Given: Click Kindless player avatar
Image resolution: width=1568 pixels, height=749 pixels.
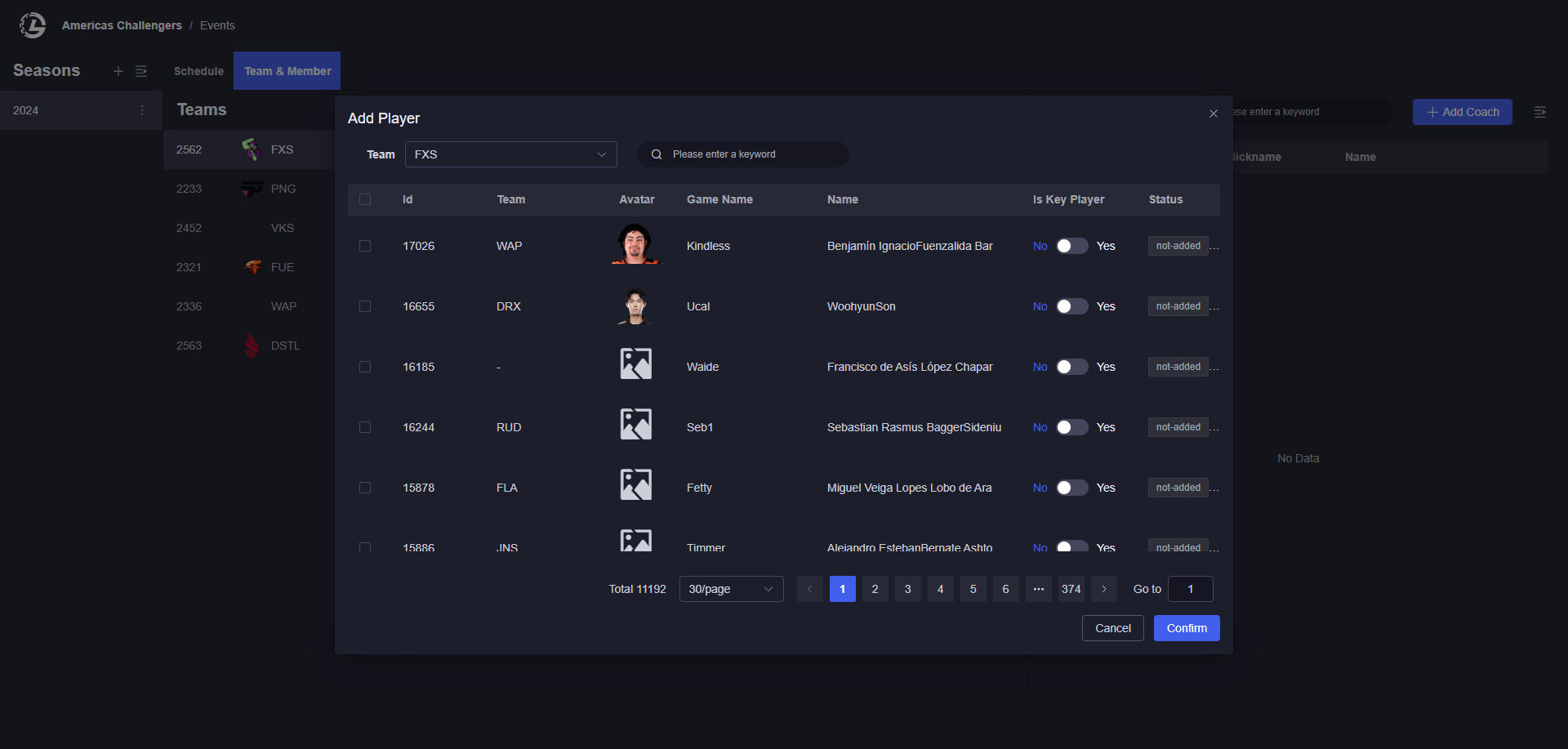Looking at the screenshot, I should [635, 245].
